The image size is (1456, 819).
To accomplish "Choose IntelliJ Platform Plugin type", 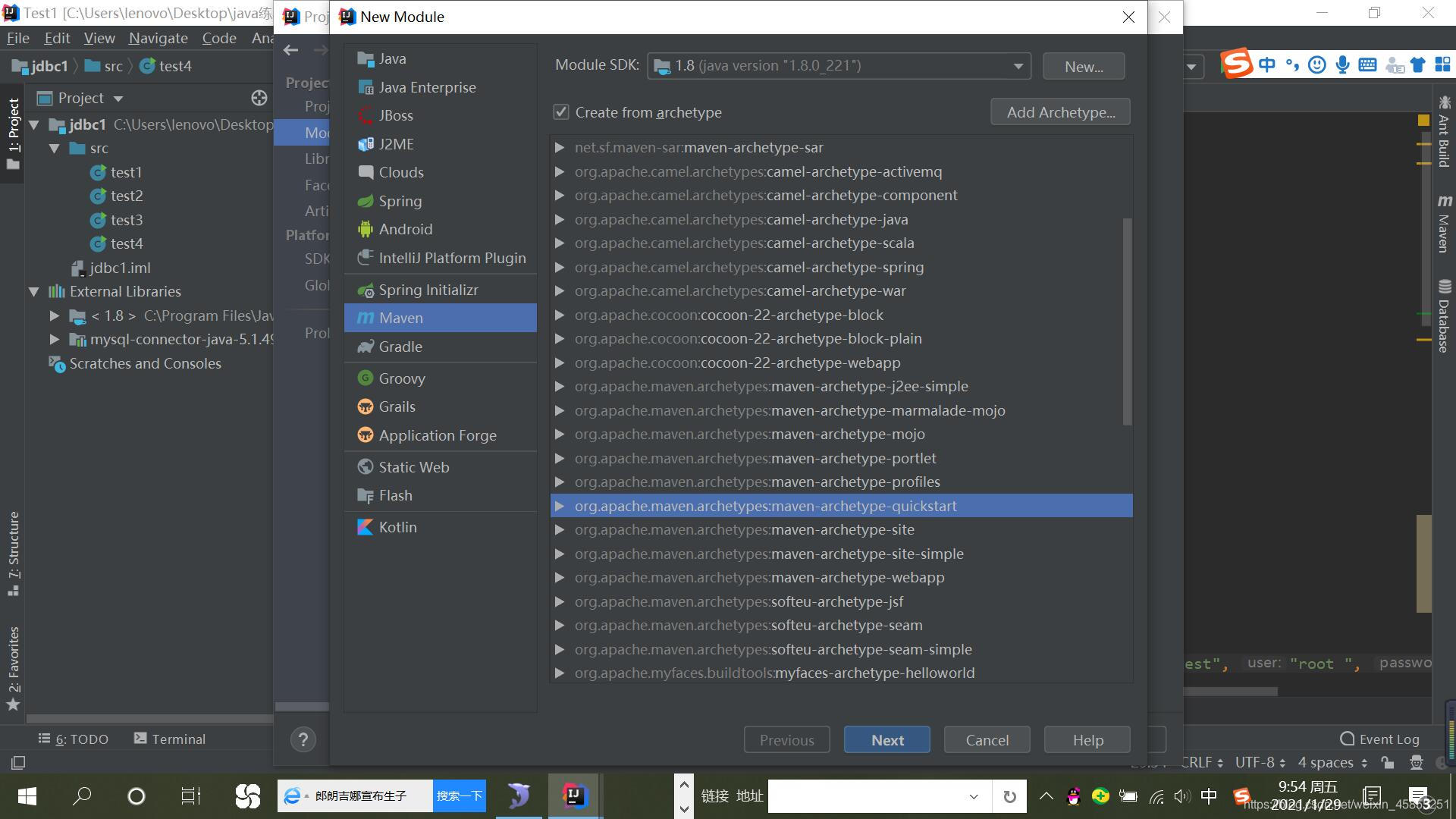I will (440, 258).
